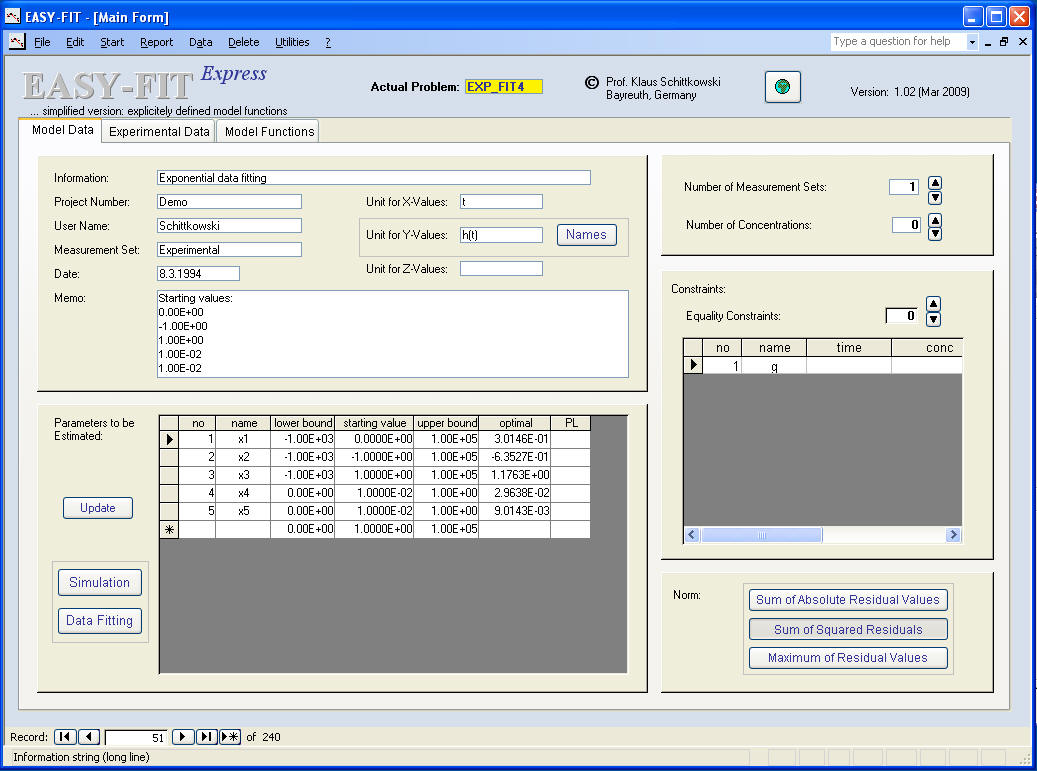This screenshot has height=771, width=1037.
Task: Switch to the Experimental Data tab
Action: point(159,131)
